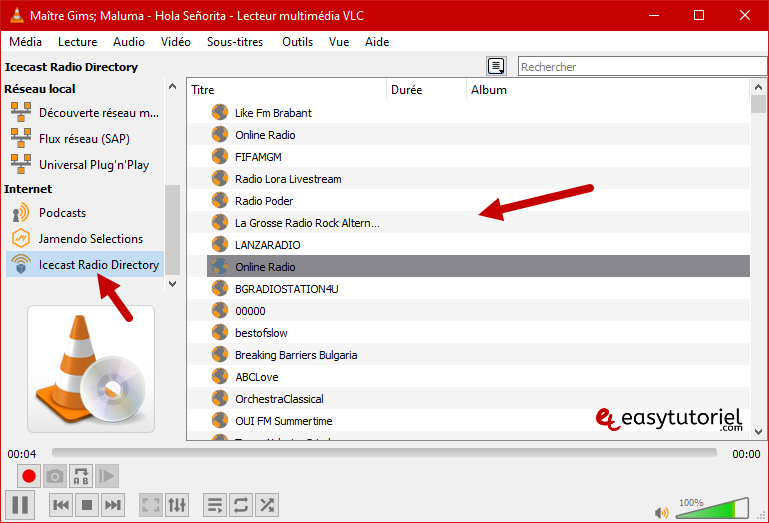Pause playback
The image size is (769, 523).
[x=20, y=504]
